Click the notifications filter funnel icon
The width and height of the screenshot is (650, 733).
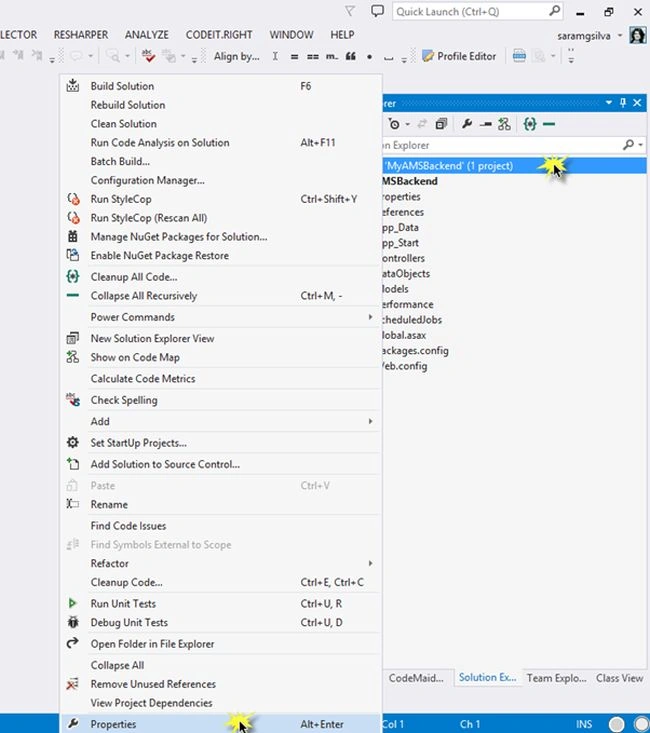350,11
